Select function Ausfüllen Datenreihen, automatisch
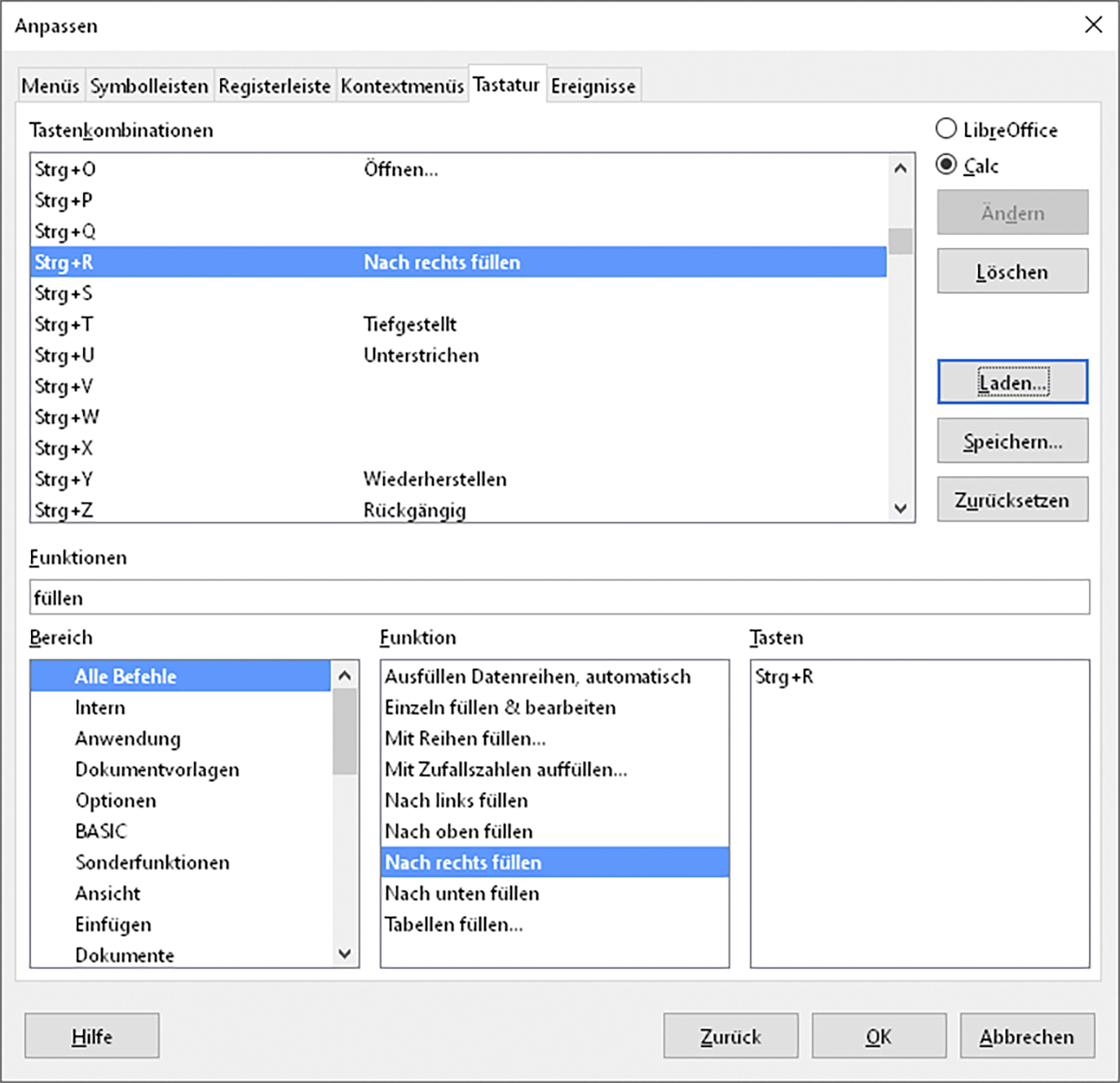The width and height of the screenshot is (1120, 1083). click(554, 676)
